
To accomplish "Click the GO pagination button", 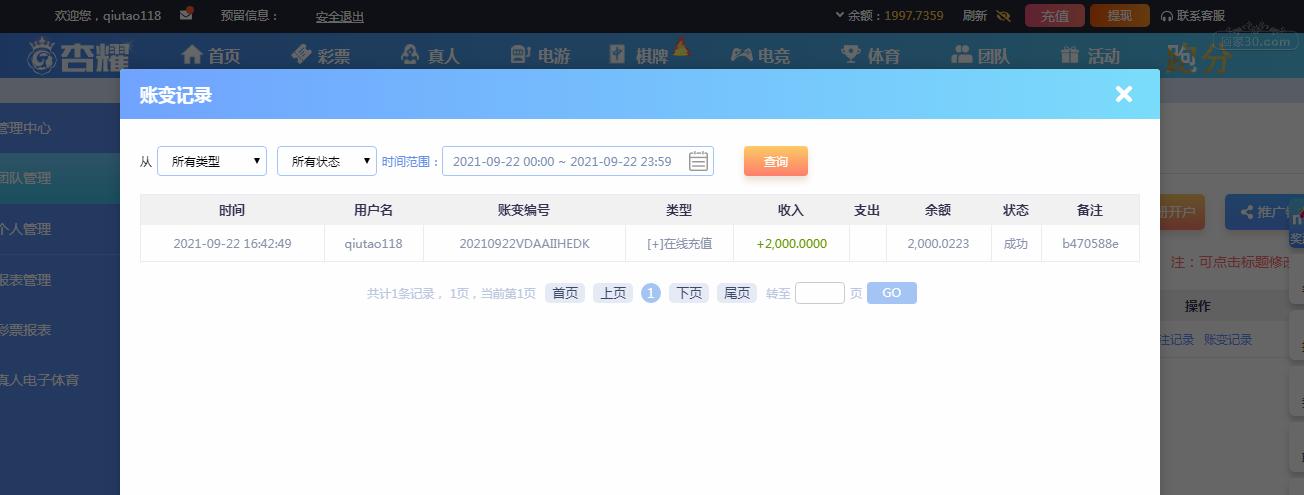I will pyautogui.click(x=892, y=293).
